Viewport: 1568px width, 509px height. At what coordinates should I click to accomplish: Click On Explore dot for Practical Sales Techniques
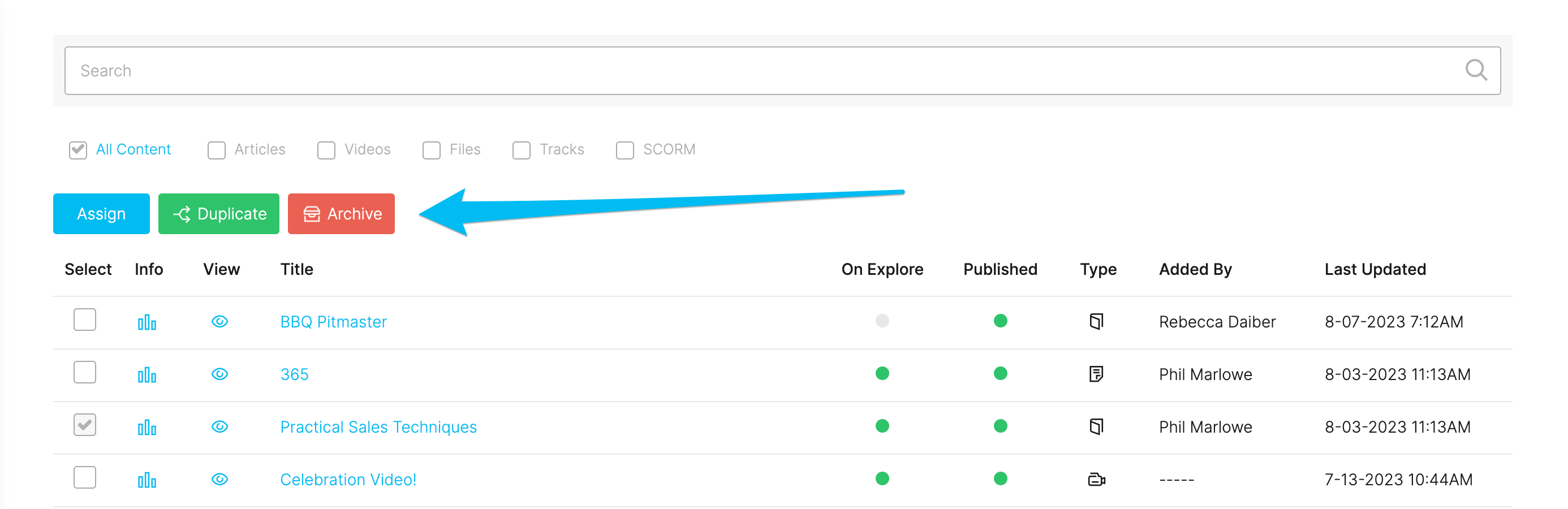click(882, 426)
